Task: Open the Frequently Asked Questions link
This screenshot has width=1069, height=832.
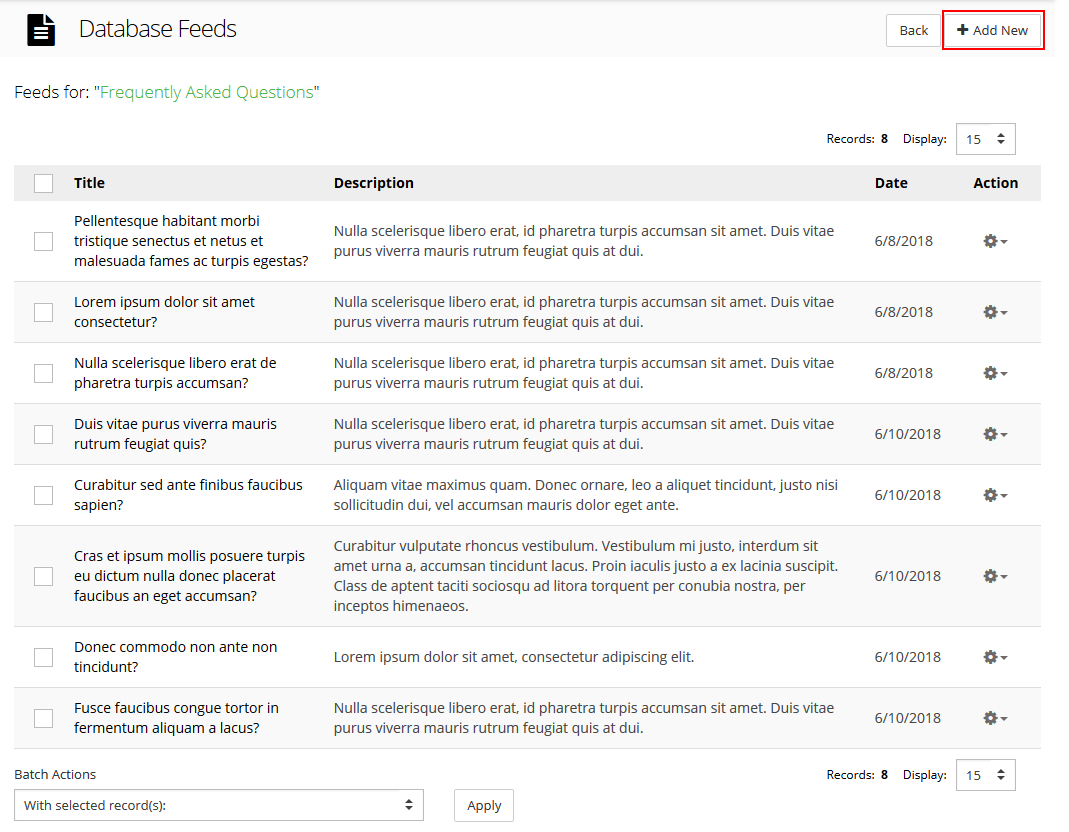Action: pos(207,92)
